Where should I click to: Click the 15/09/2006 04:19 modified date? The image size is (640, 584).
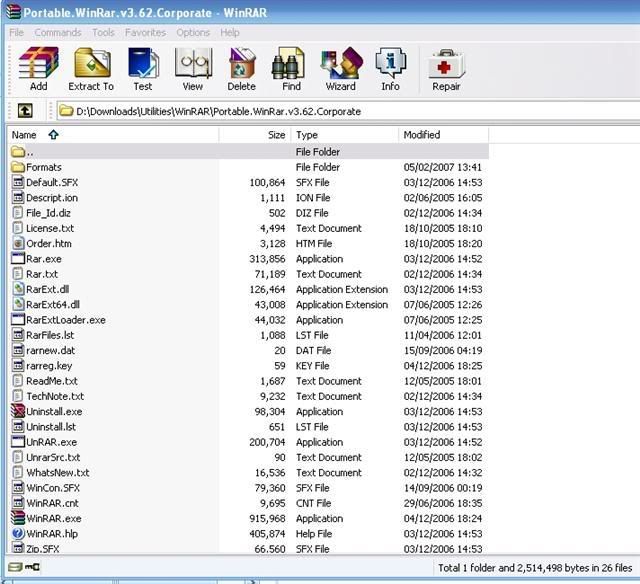442,350
